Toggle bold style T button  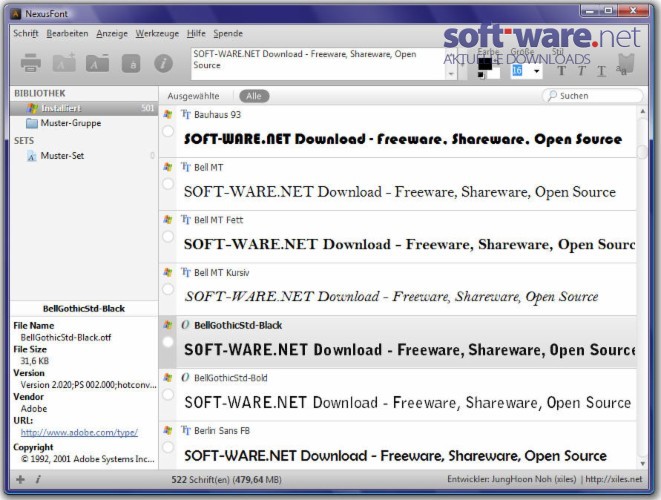click(561, 70)
